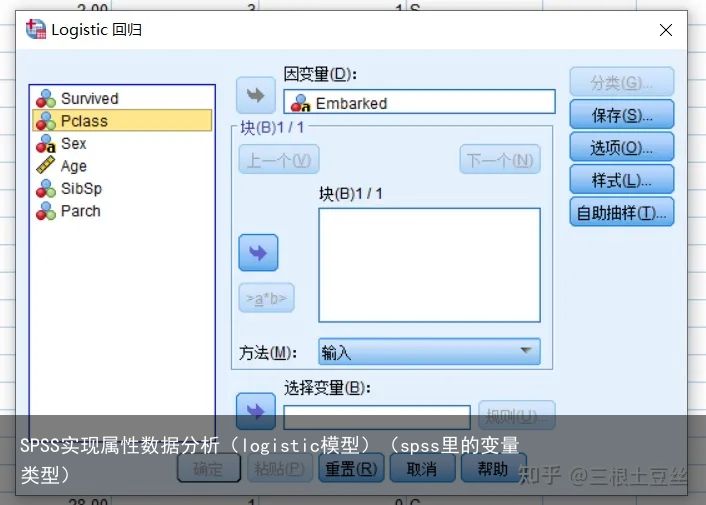Open the 自助抽样(T) bootstrap dialog
Image resolution: width=706 pixels, height=505 pixels.
622,212
